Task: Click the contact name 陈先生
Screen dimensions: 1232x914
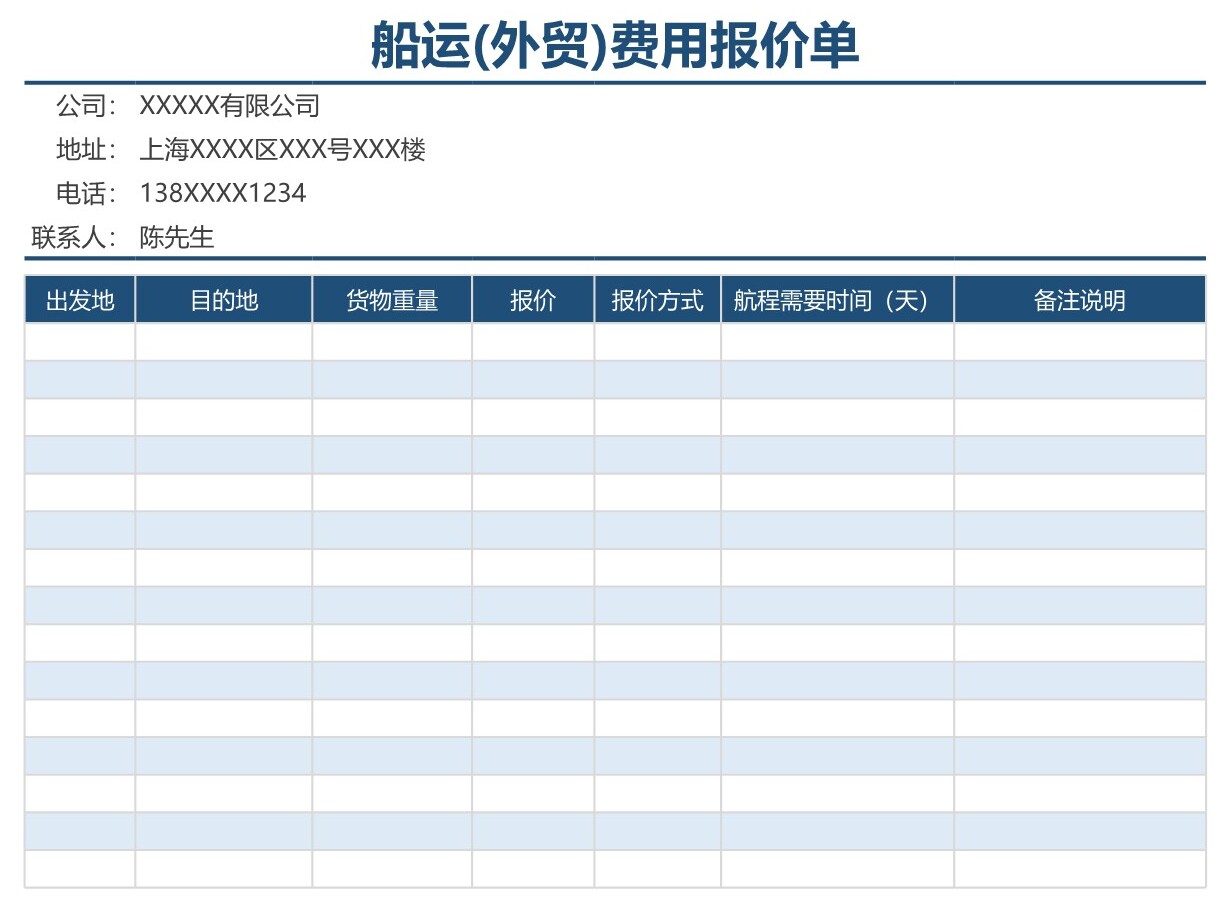Action: pos(177,237)
